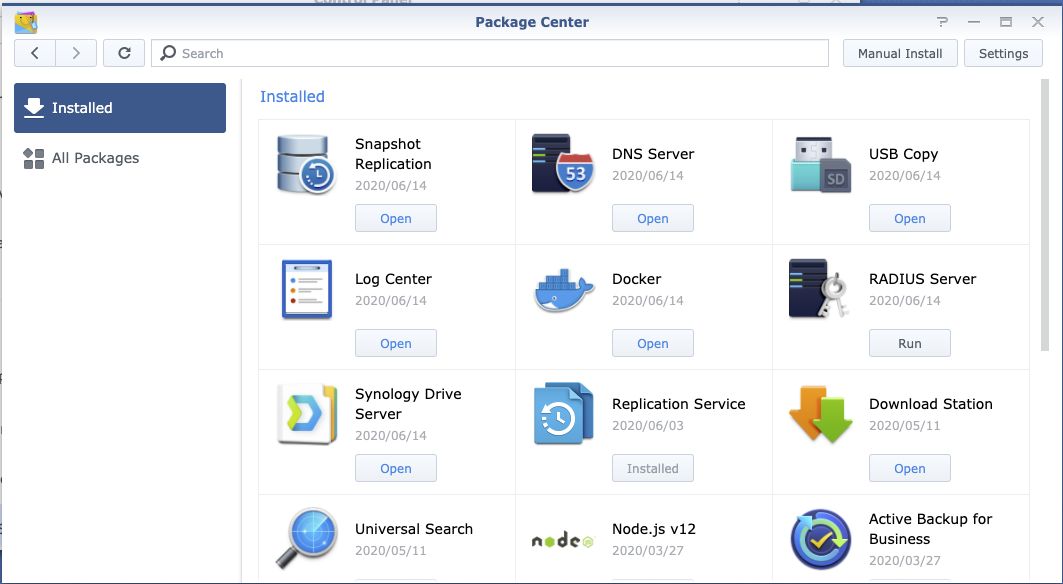This screenshot has height=584, width=1063.
Task: Click the Docker package name
Action: tap(637, 279)
